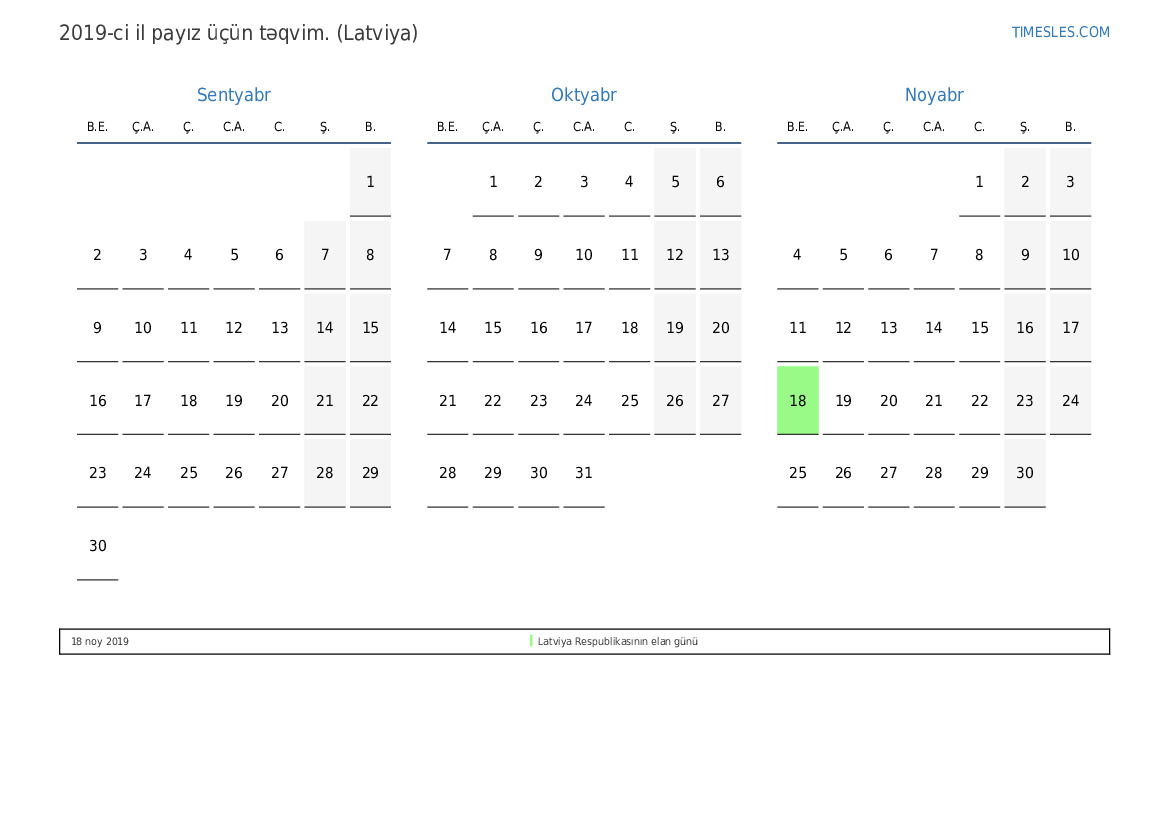1169x827 pixels.
Task: Select the highlighted 18 November date
Action: (797, 400)
